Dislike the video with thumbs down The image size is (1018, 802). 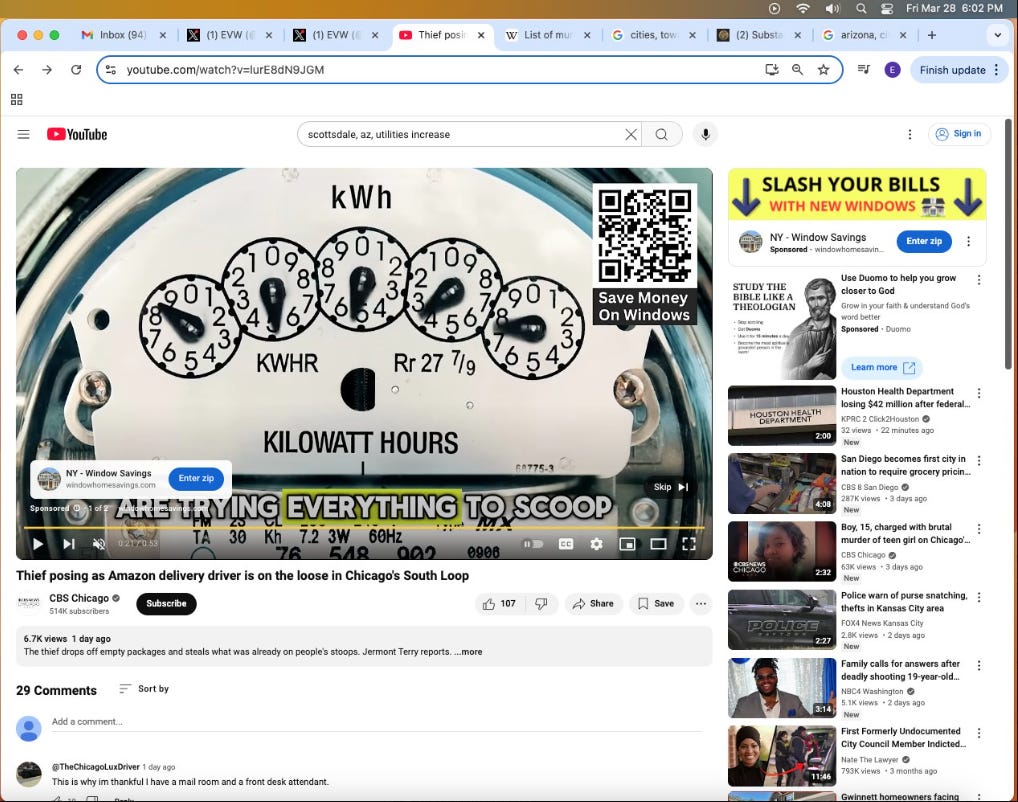coord(541,604)
